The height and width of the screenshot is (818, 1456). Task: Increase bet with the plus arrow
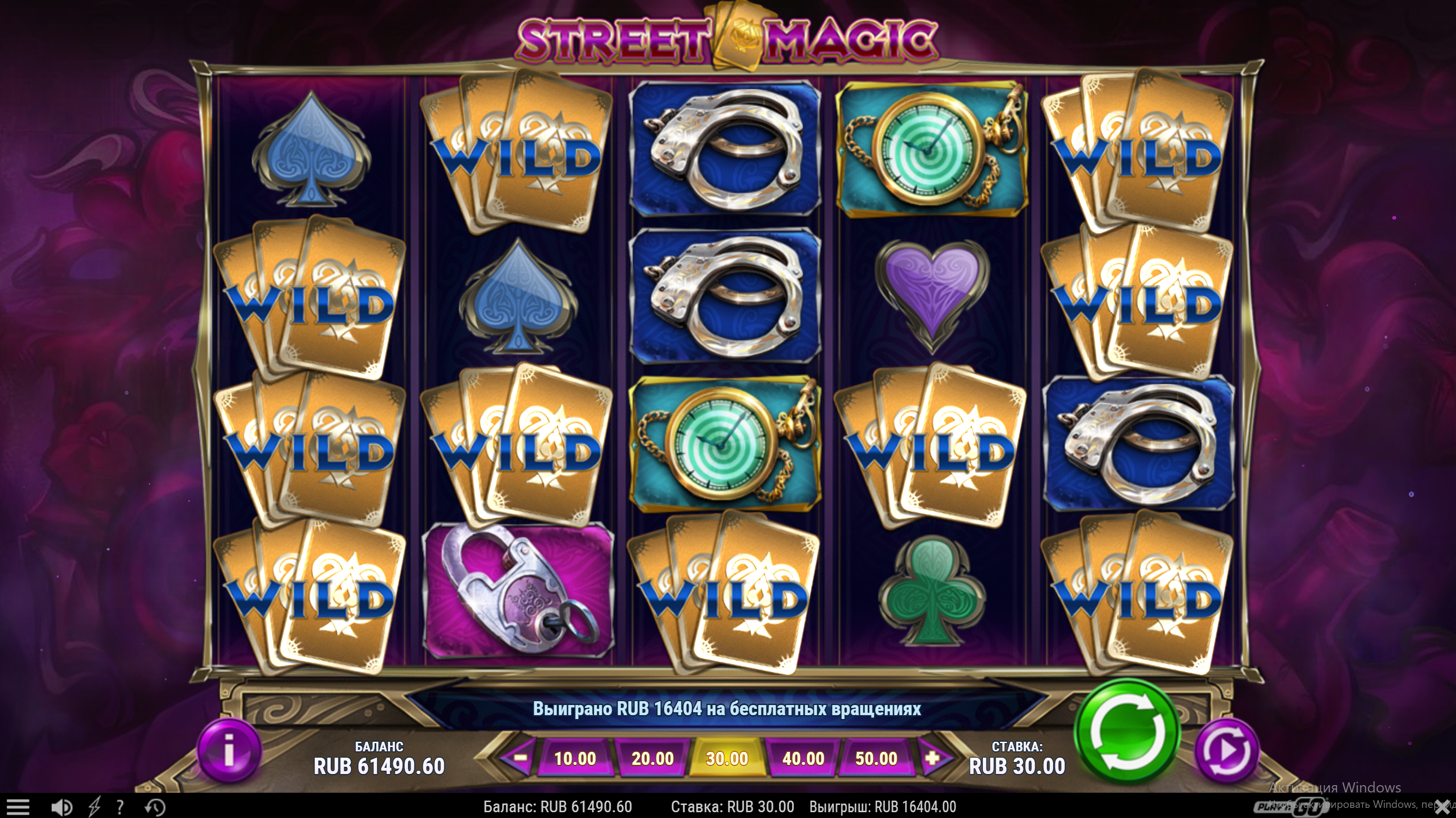[932, 758]
